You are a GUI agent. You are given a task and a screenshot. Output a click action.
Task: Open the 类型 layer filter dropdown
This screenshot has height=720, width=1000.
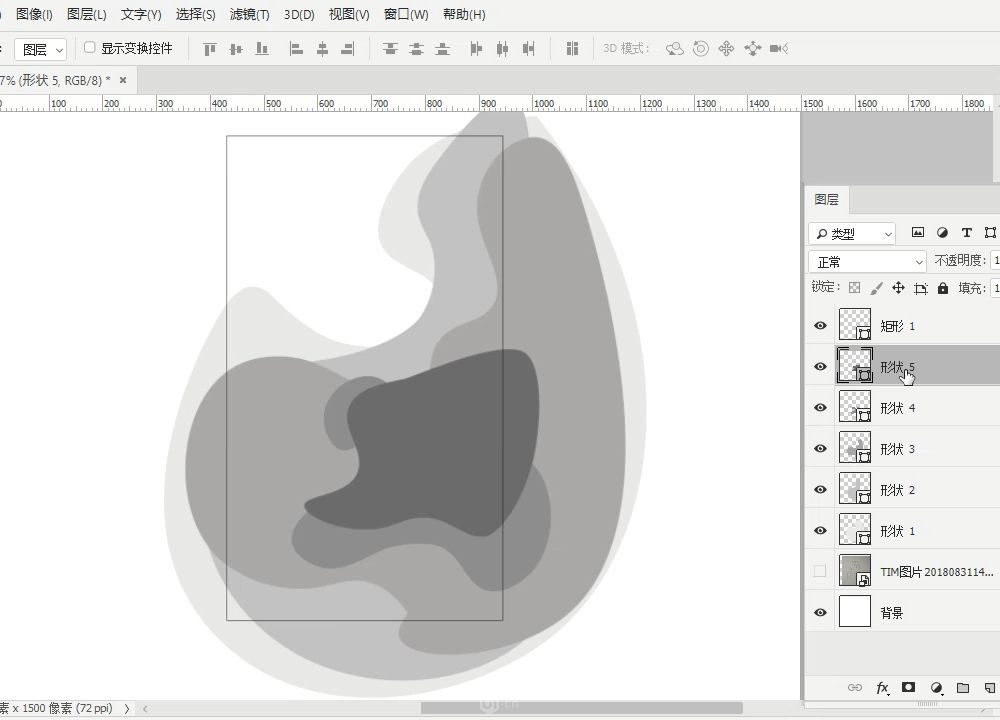click(x=852, y=234)
